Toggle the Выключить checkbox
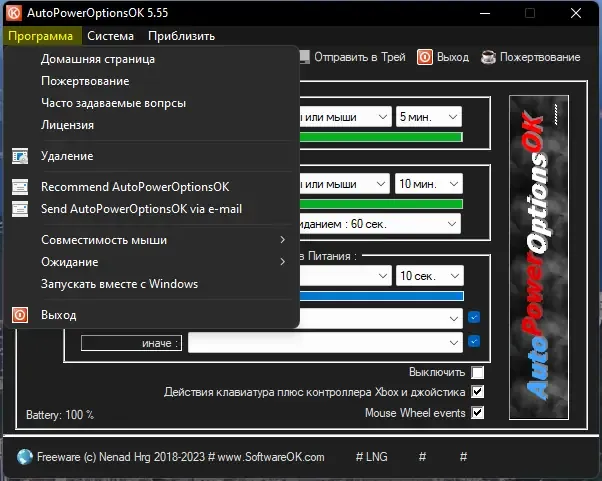Image resolution: width=602 pixels, height=481 pixels. 478,372
